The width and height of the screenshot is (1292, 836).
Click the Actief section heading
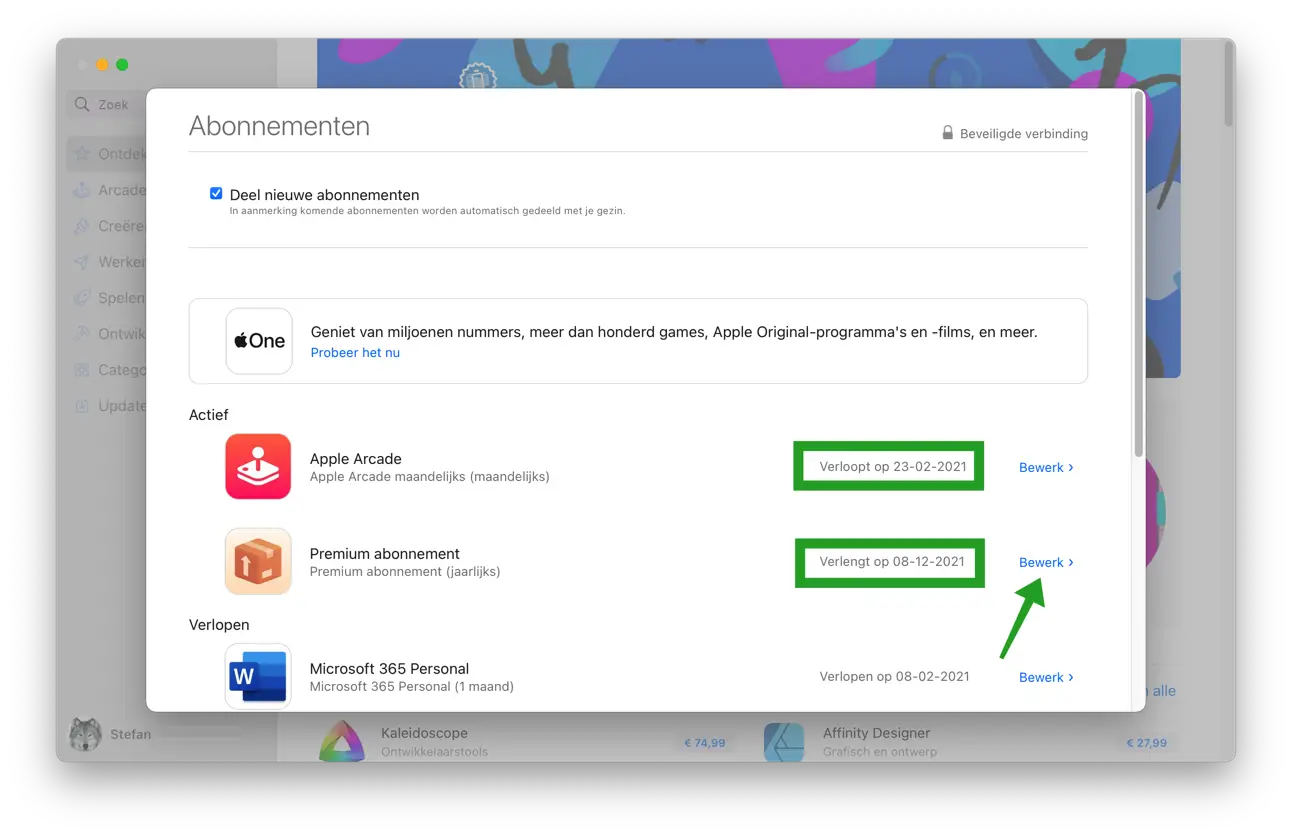[209, 415]
